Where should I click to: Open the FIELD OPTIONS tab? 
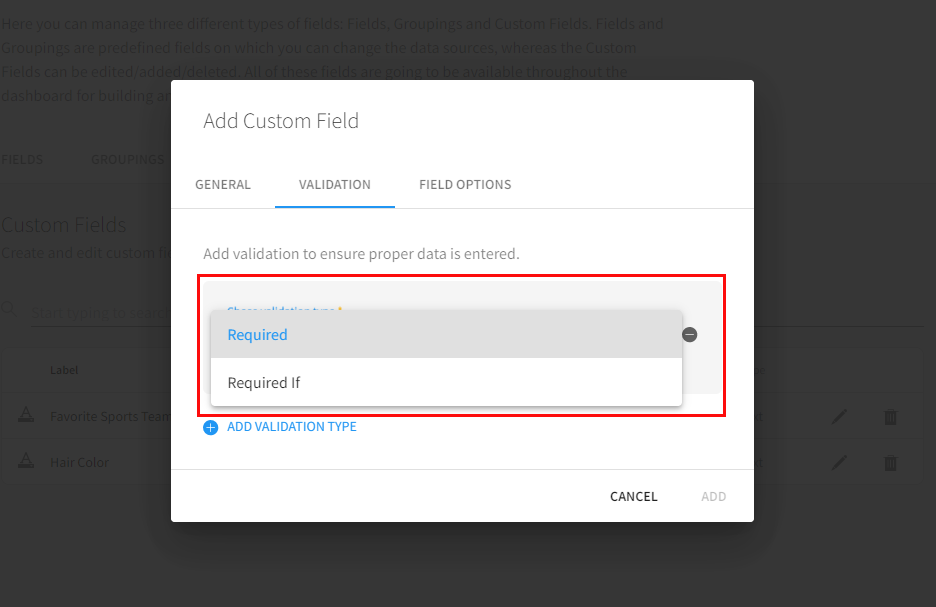465,185
